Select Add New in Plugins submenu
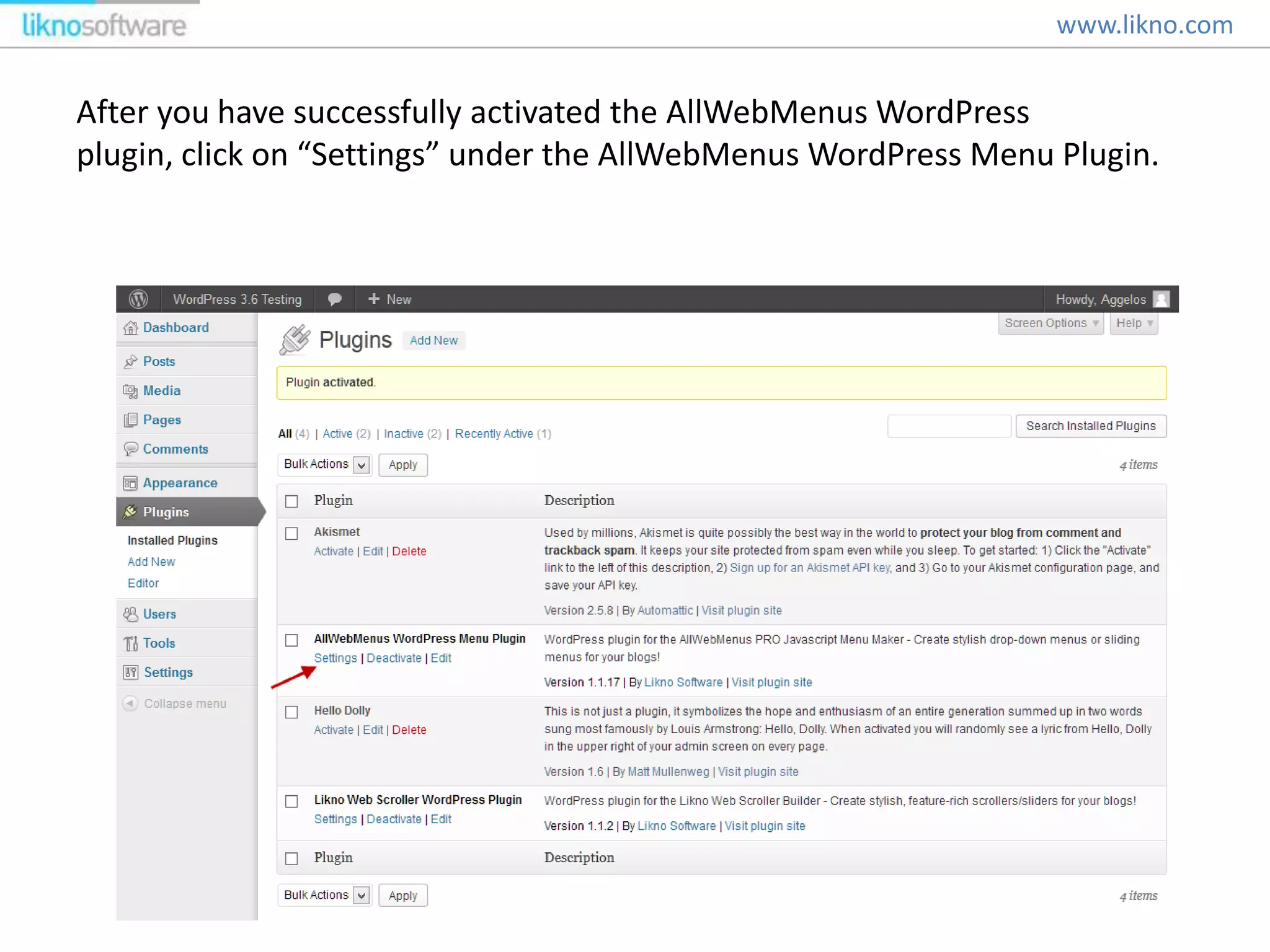1270x952 pixels. tap(151, 562)
